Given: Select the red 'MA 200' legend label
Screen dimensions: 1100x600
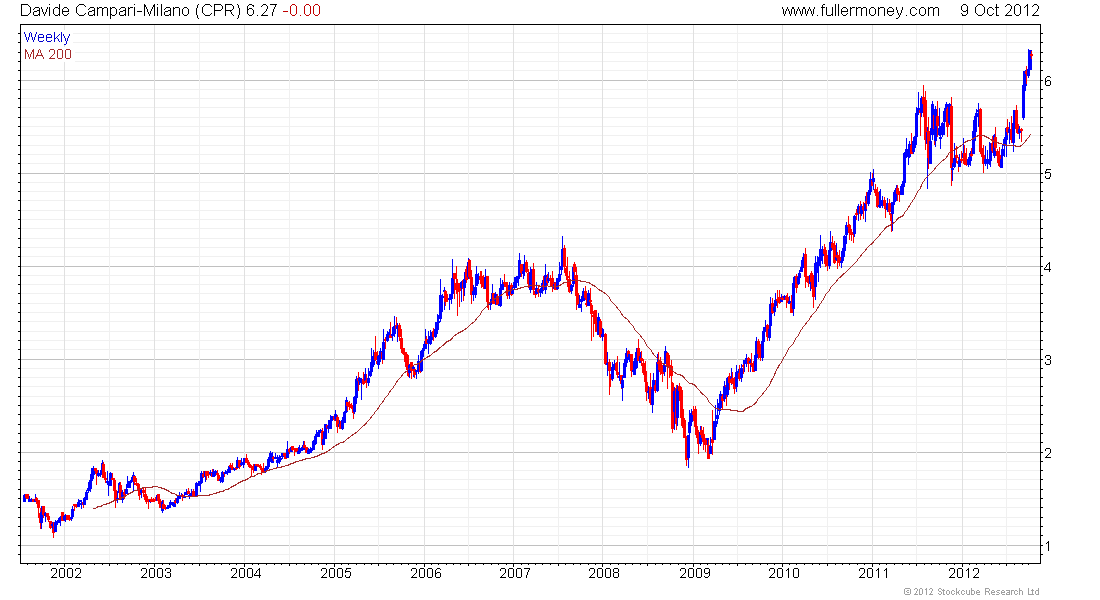Looking at the screenshot, I should (x=48, y=55).
